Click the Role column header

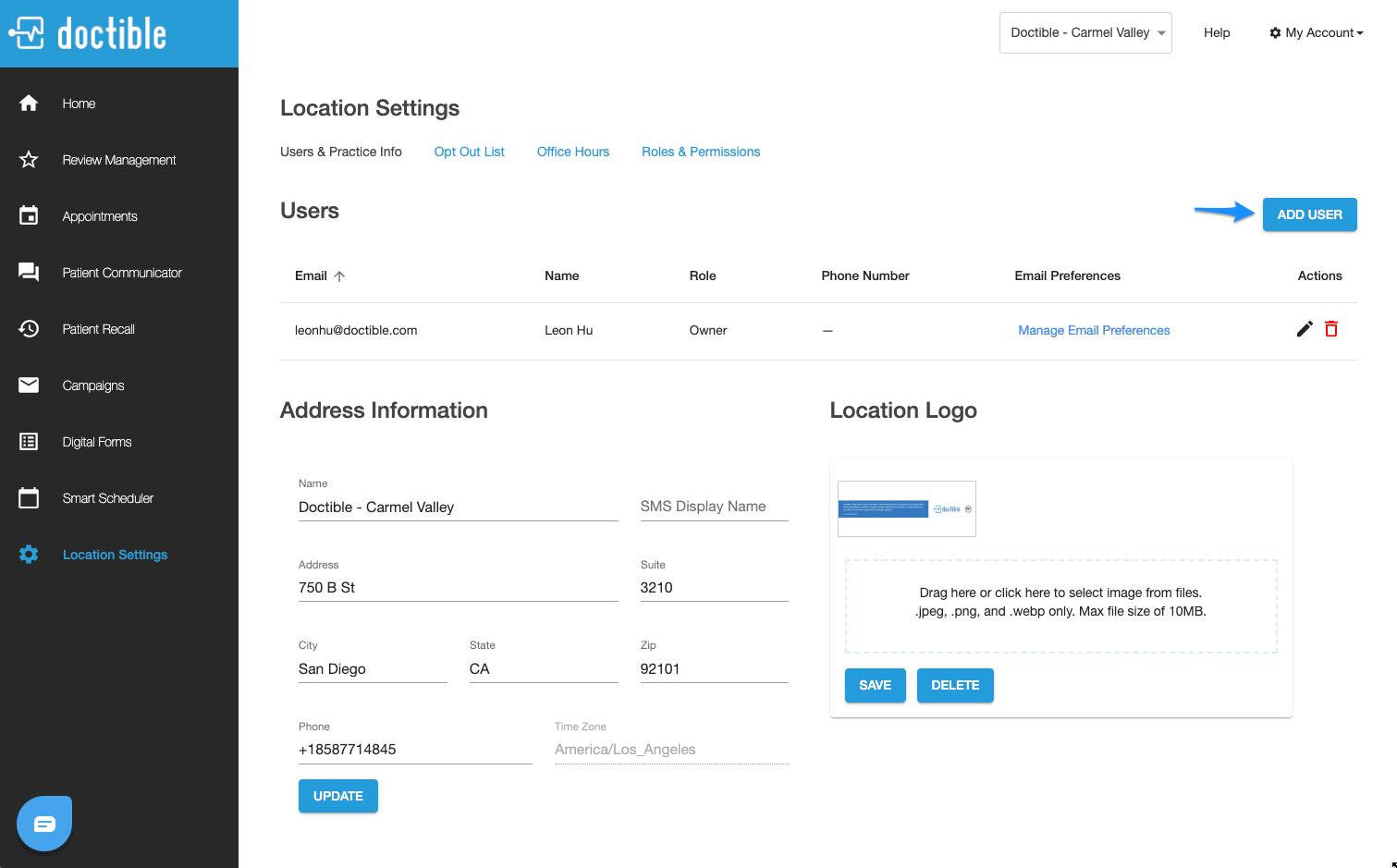pos(703,275)
